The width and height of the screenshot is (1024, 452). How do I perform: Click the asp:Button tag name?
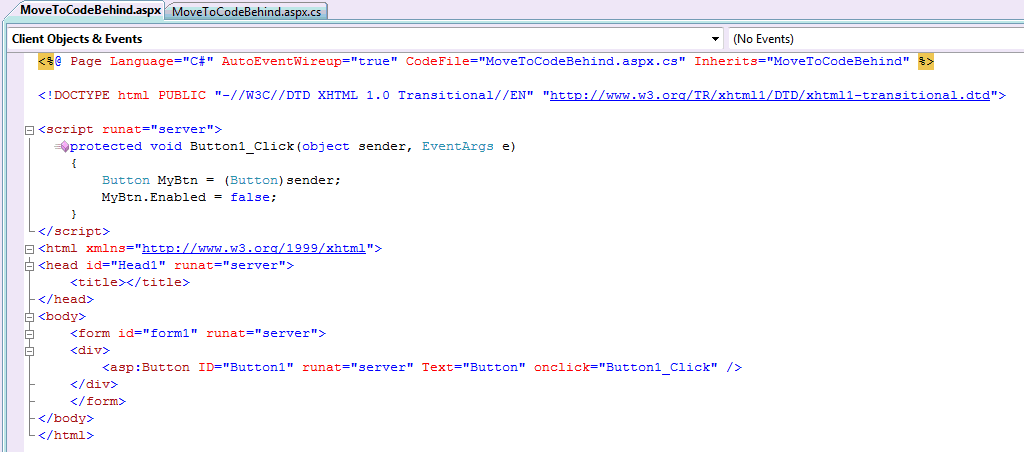tap(150, 367)
